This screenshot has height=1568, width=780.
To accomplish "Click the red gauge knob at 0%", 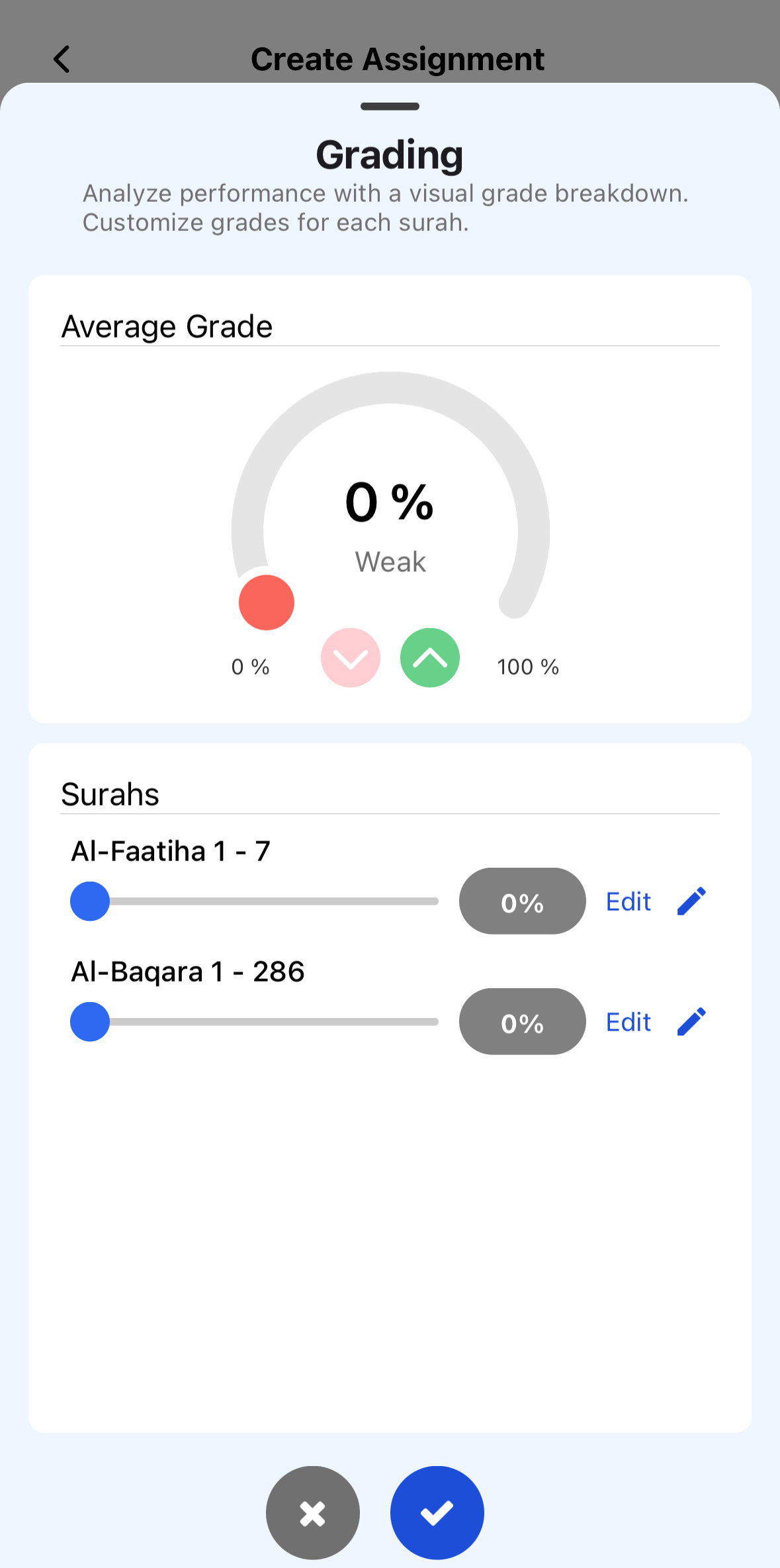I will [267, 602].
